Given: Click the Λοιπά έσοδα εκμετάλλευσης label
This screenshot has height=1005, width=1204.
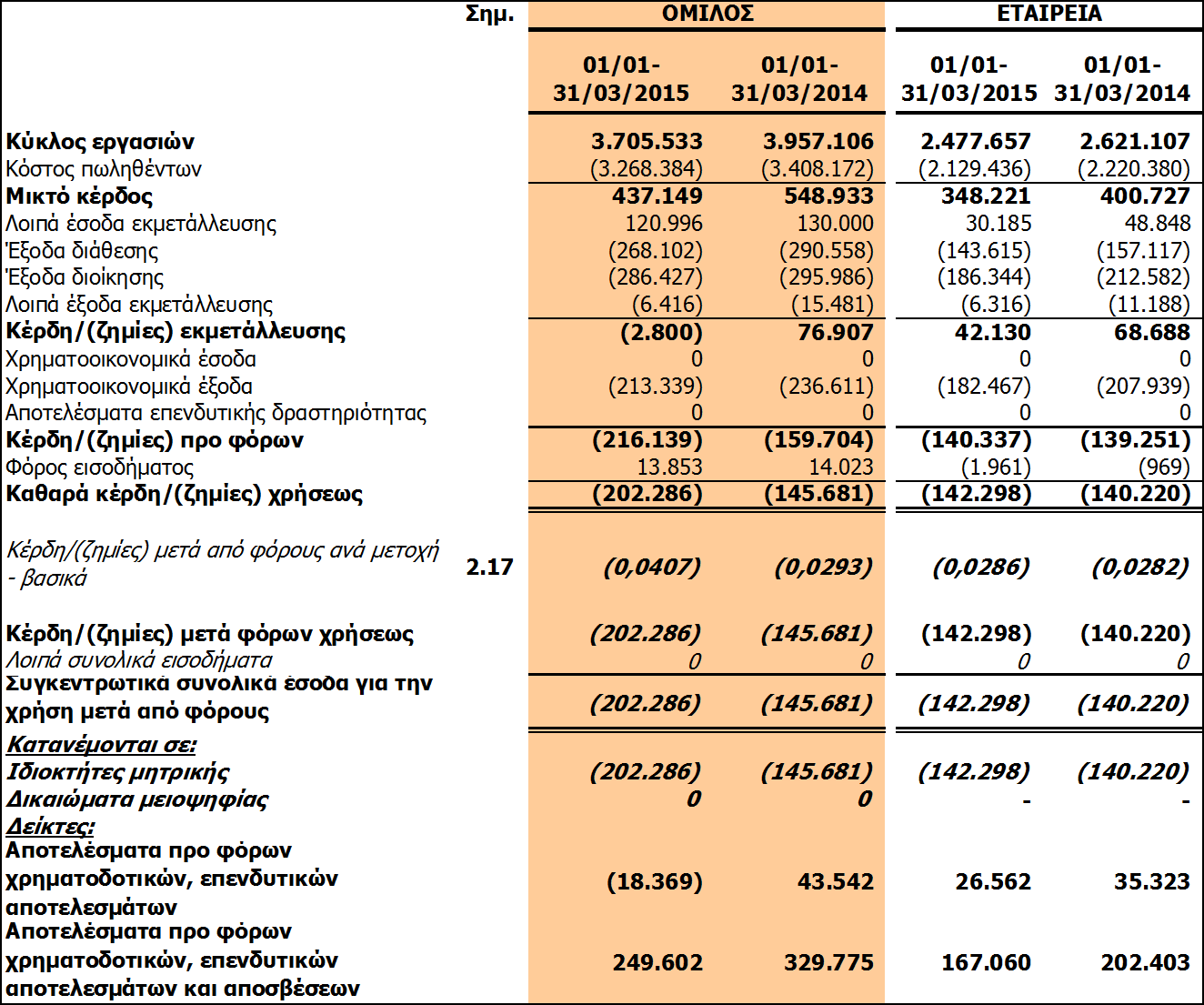Looking at the screenshot, I should click(x=141, y=224).
